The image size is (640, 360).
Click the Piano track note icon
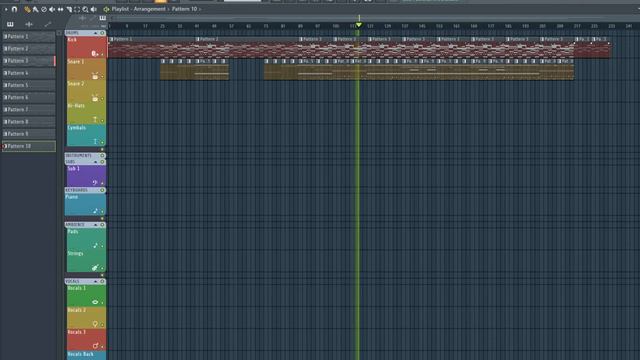95,211
